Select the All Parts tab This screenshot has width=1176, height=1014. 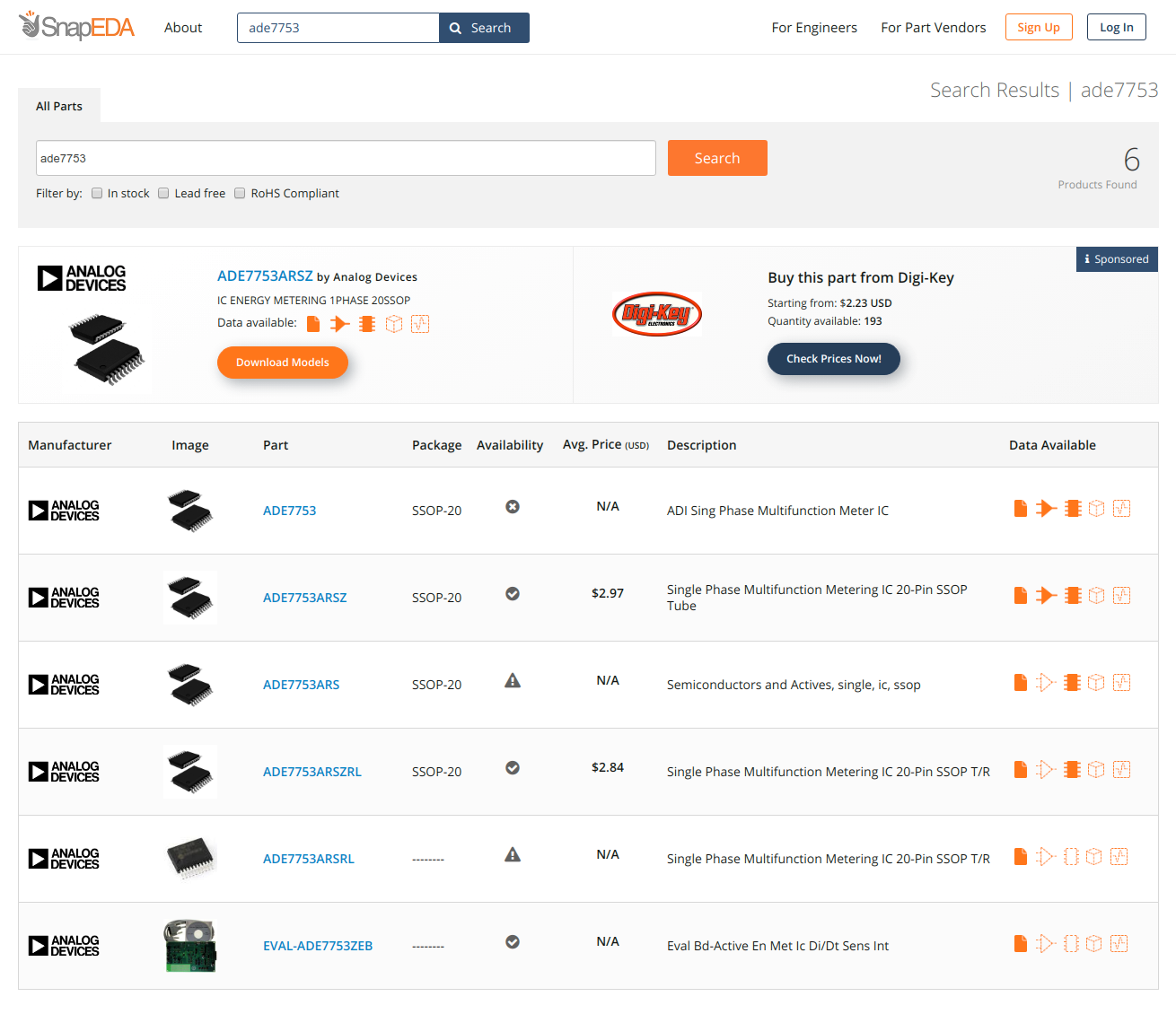coord(59,106)
